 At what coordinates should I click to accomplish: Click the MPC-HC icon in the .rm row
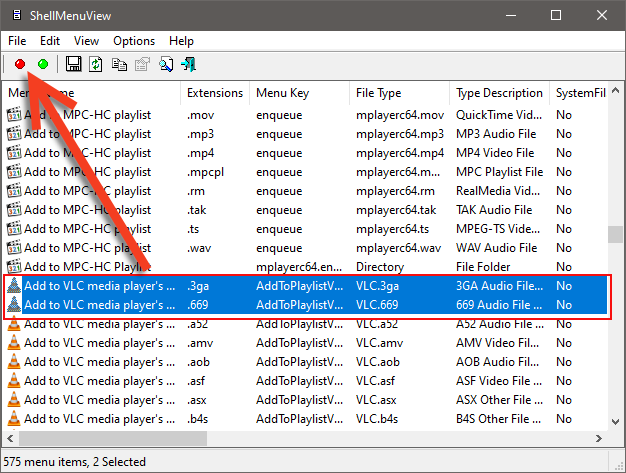click(x=14, y=191)
